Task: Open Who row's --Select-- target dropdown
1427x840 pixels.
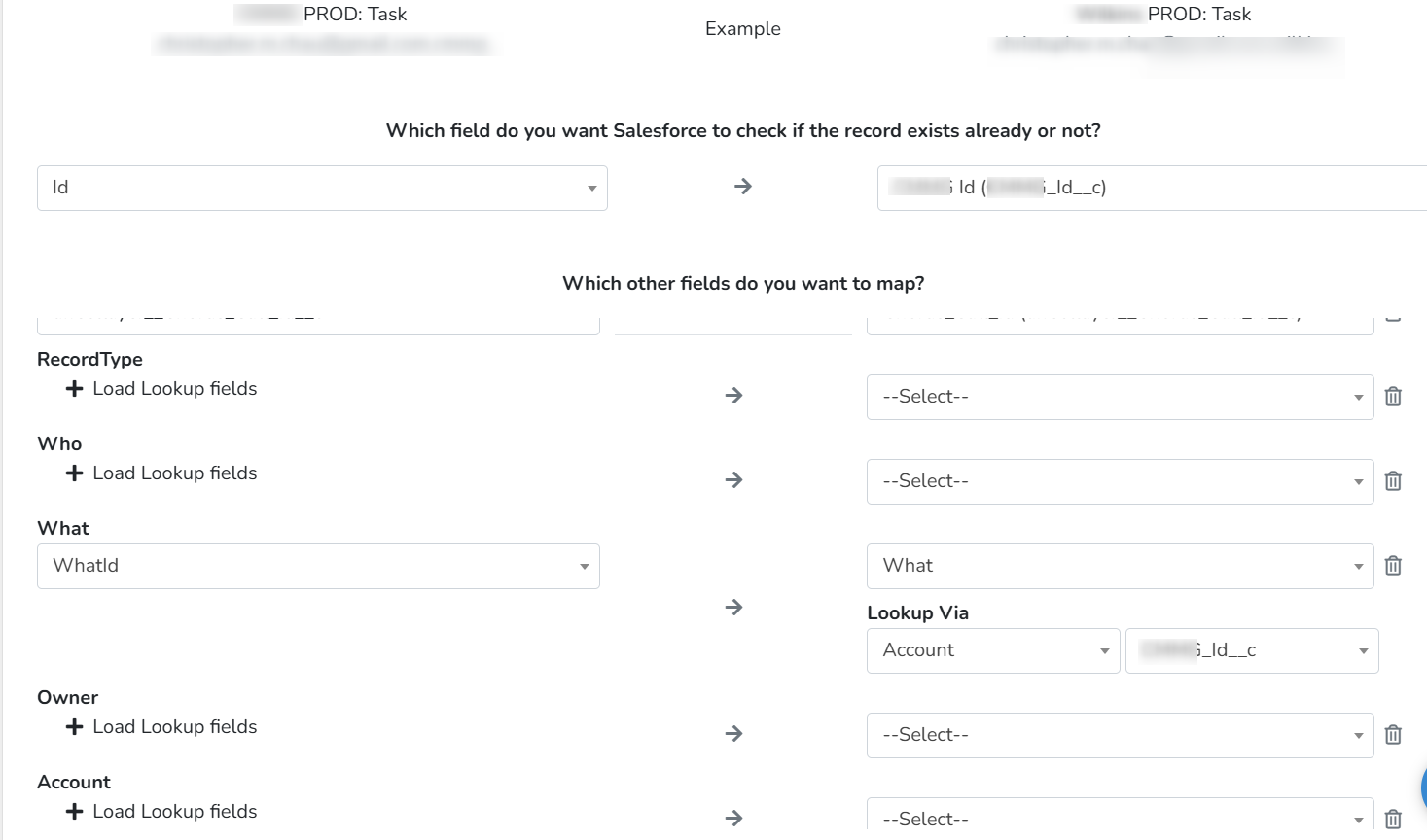Action: (1120, 481)
